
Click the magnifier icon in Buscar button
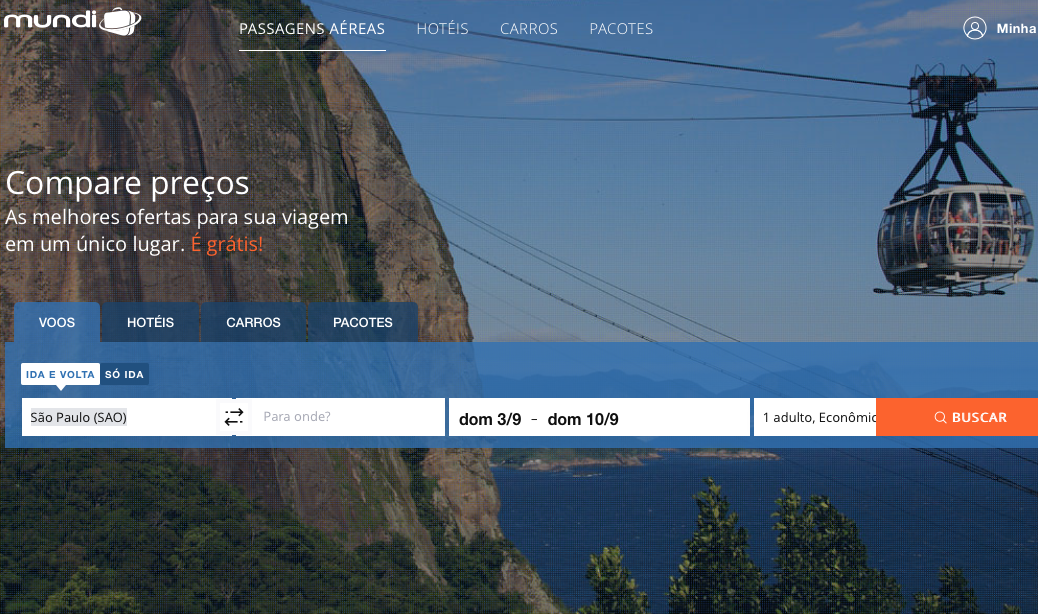940,417
